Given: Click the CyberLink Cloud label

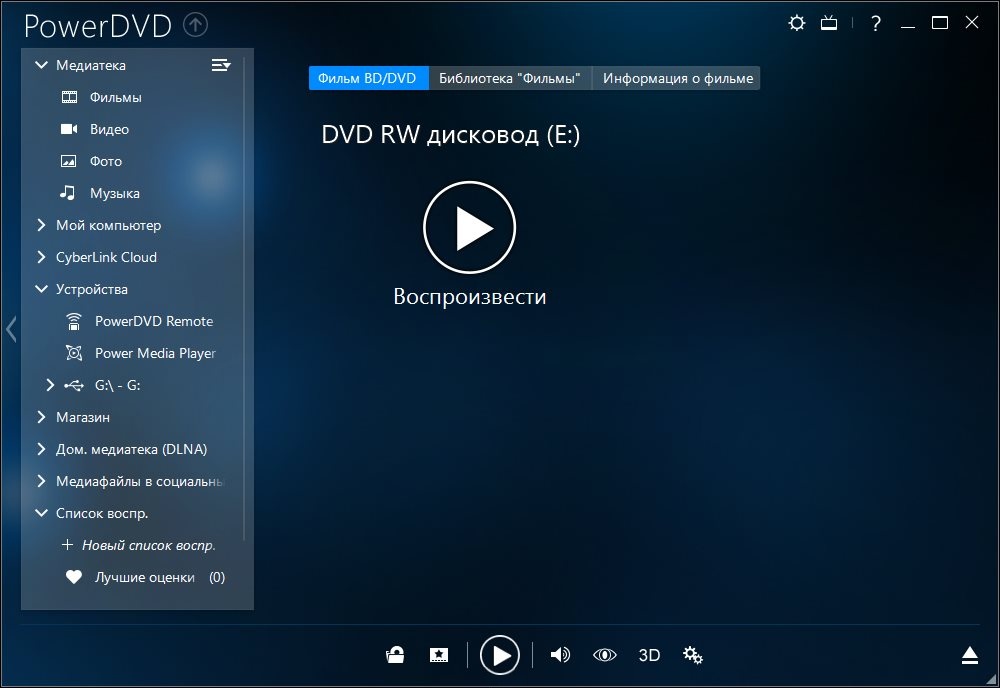Looking at the screenshot, I should coord(106,257).
